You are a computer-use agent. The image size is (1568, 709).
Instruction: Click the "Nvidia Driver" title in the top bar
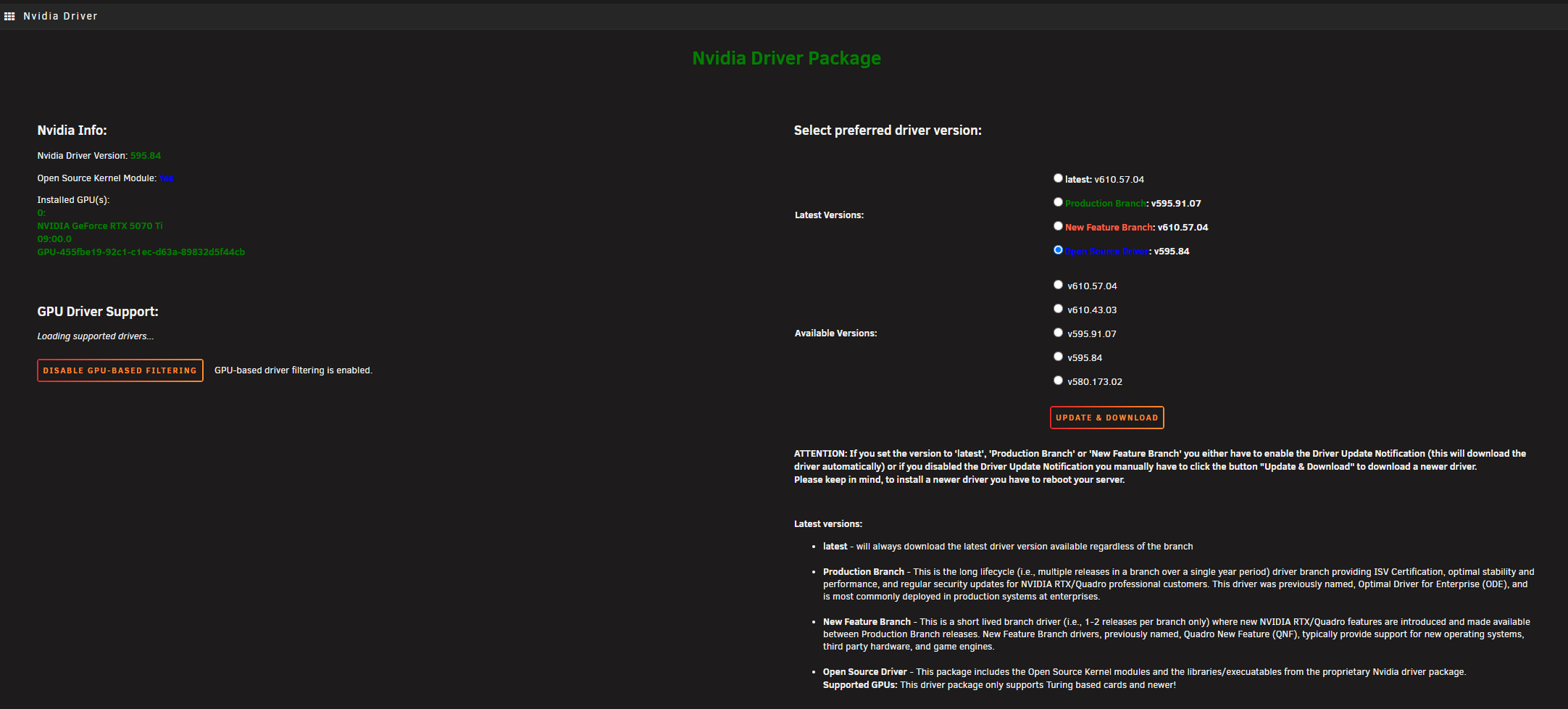60,16
